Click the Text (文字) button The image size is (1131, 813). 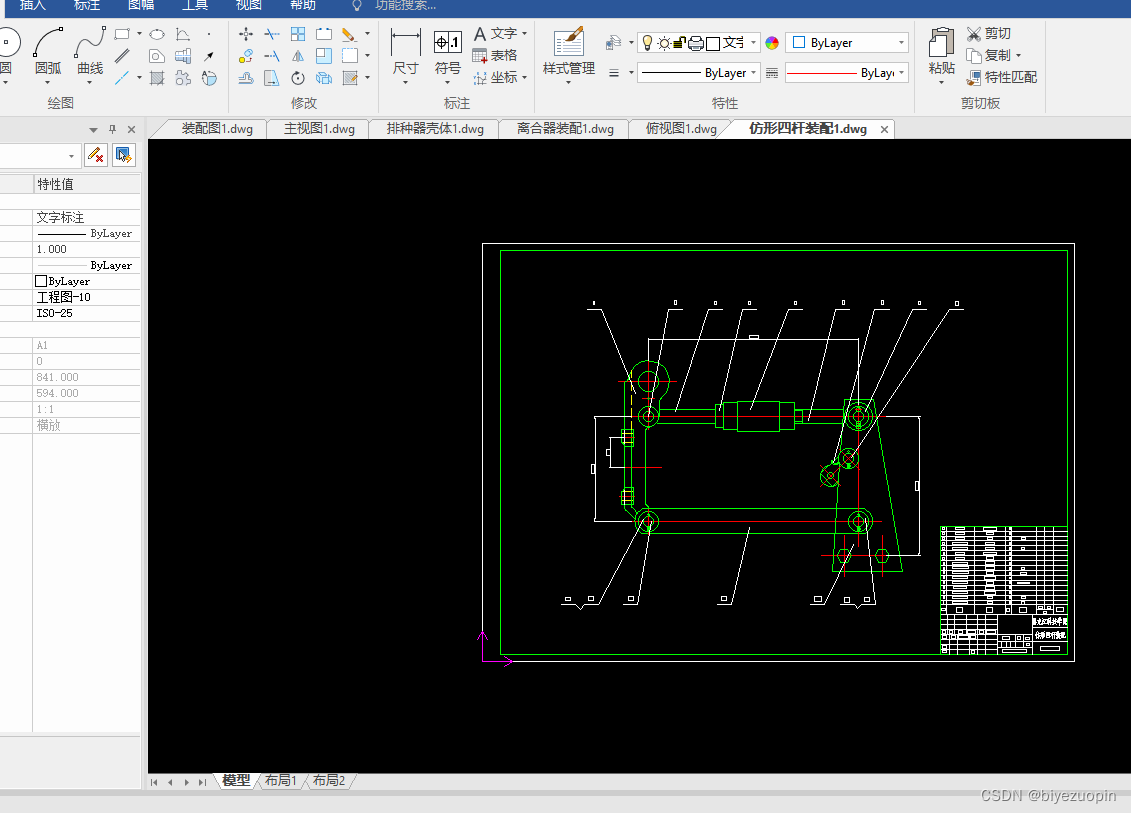click(495, 34)
